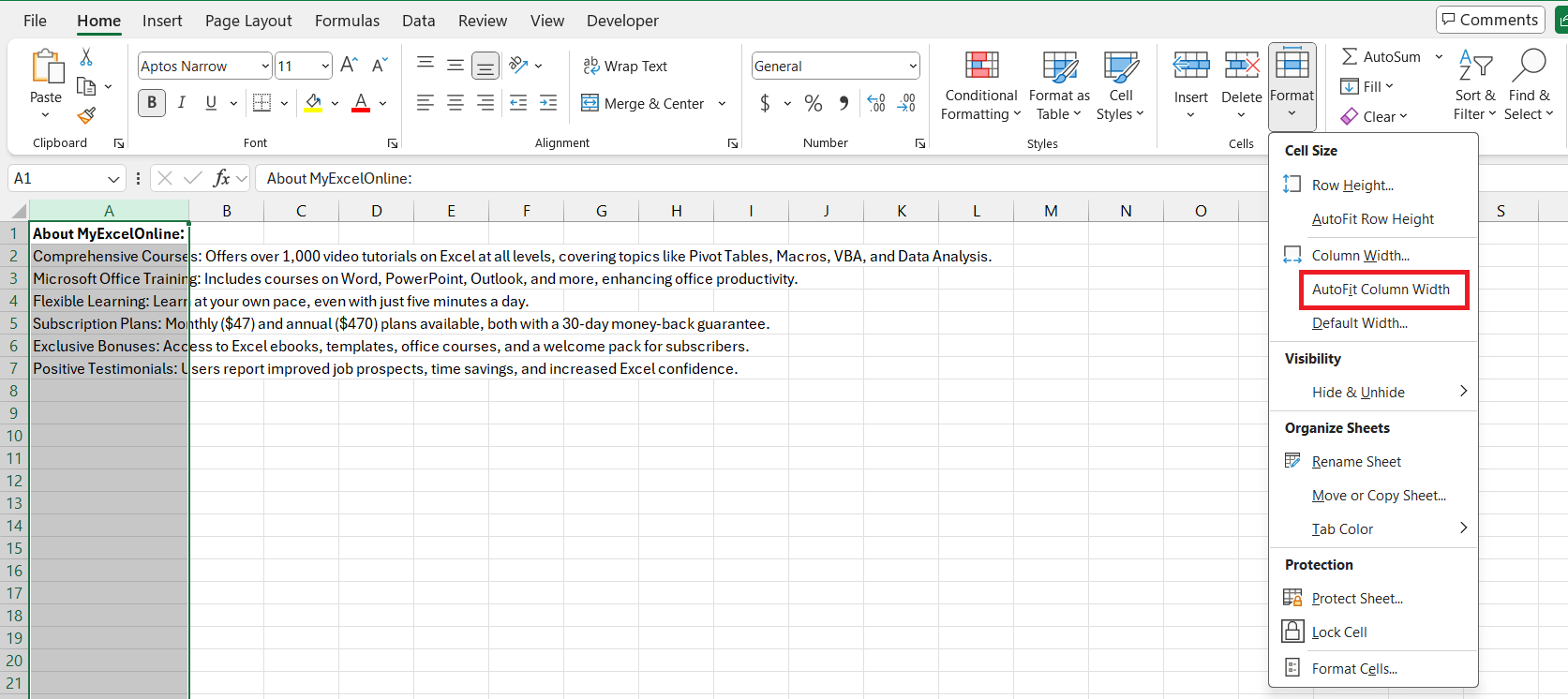The image size is (1568, 699).
Task: Click the Delete cells button
Action: click(1241, 86)
